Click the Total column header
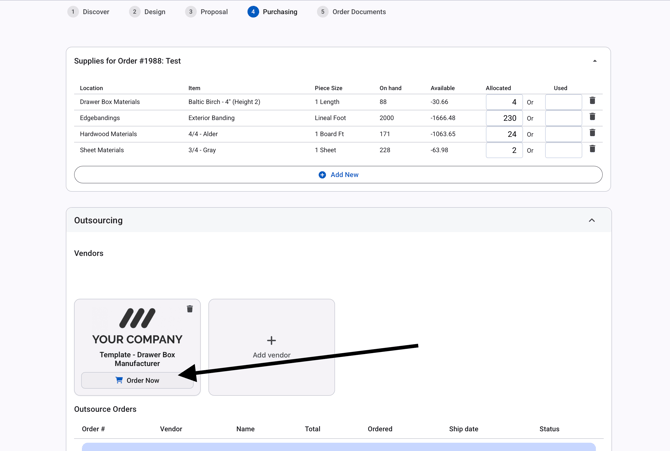This screenshot has height=451, width=670. pos(312,429)
